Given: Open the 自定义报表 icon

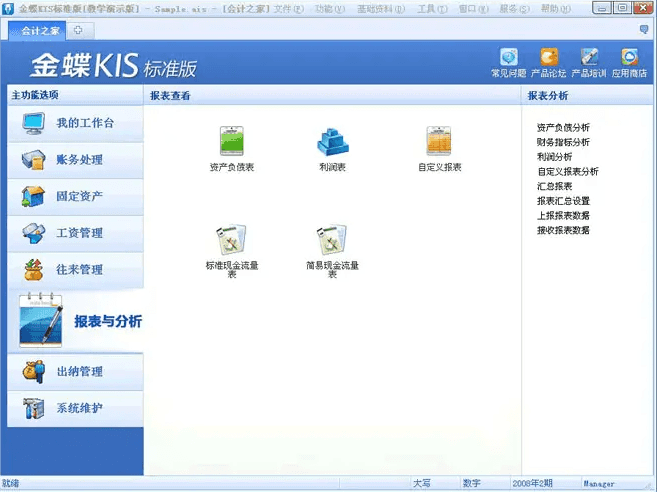Looking at the screenshot, I should 439,141.
